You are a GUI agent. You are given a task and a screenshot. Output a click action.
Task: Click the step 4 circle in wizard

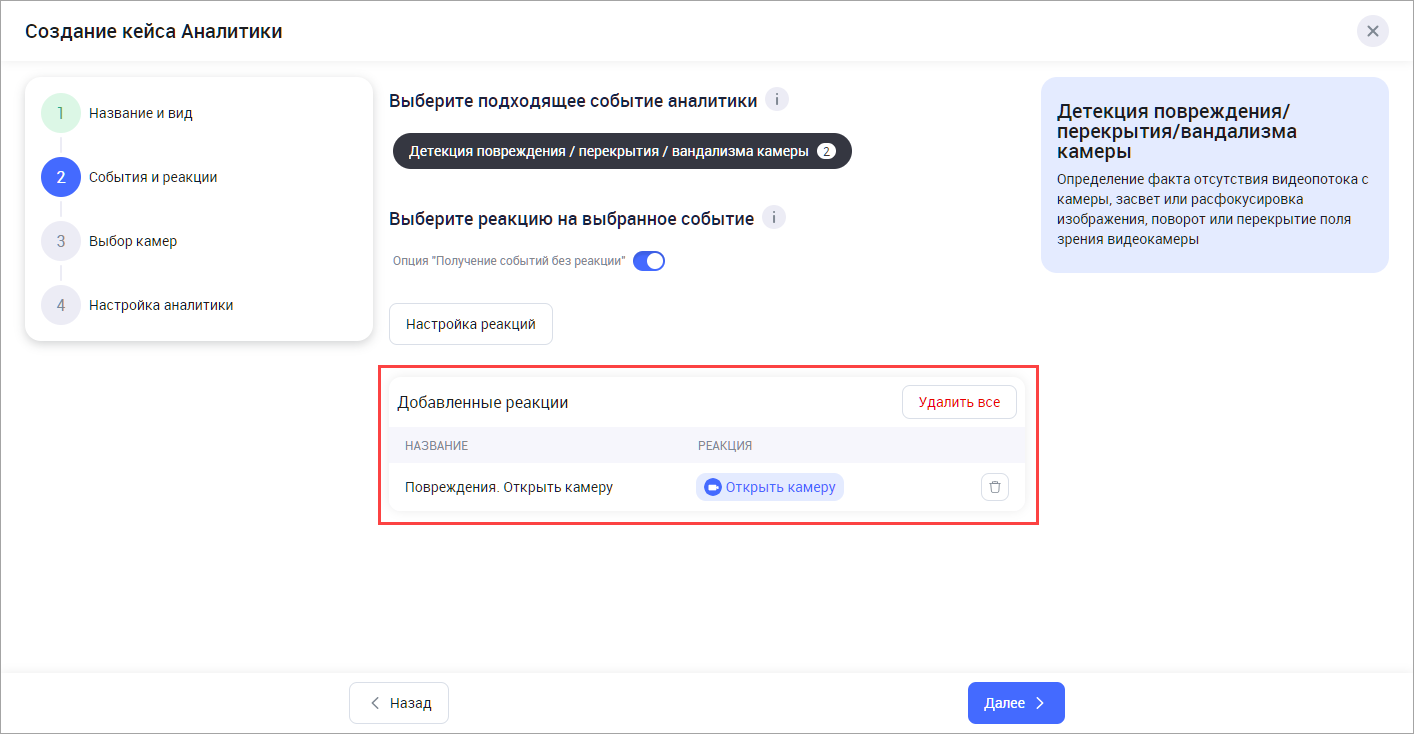[60, 305]
